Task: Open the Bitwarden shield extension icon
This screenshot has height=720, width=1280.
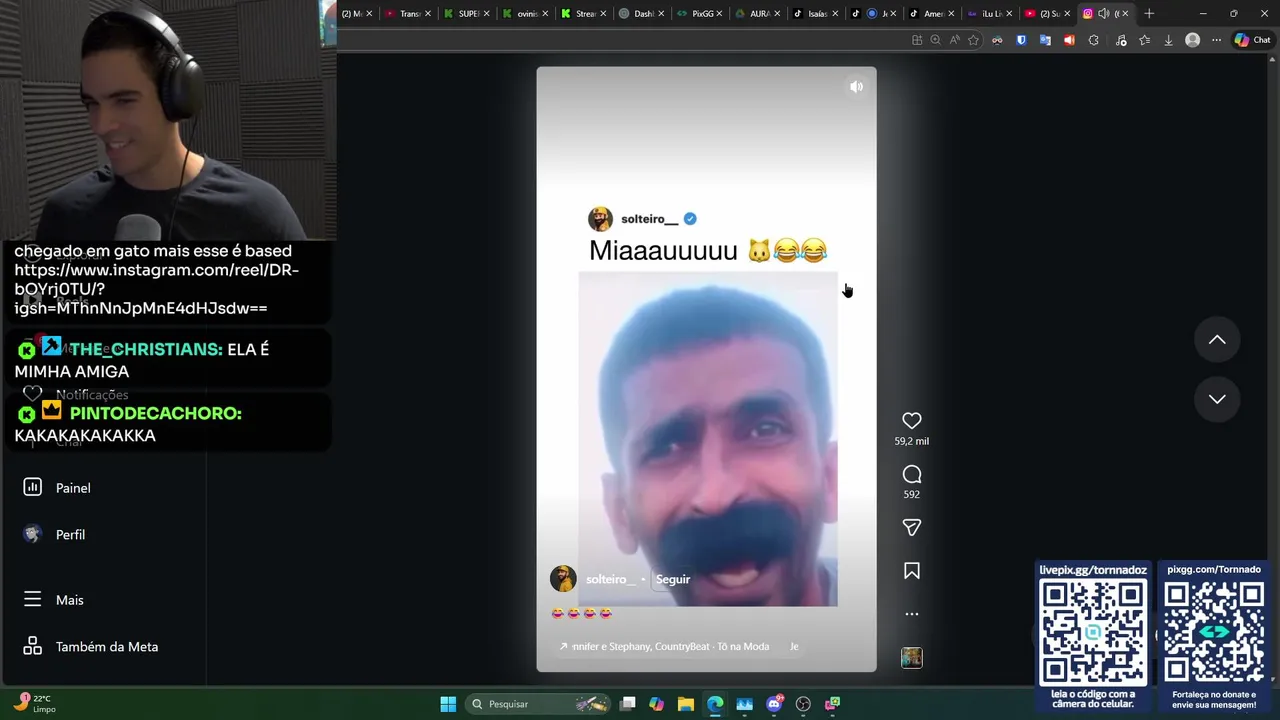Action: (x=1021, y=40)
